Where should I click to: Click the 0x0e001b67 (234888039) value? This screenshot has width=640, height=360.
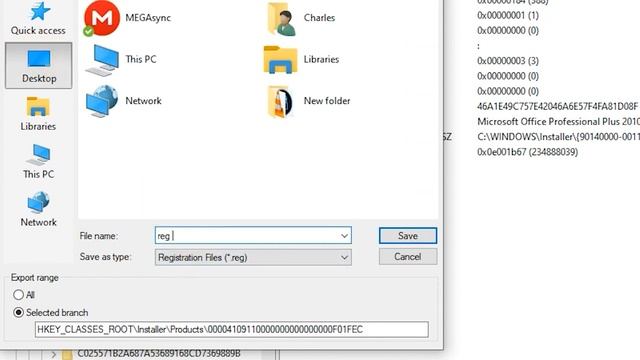[x=527, y=152]
